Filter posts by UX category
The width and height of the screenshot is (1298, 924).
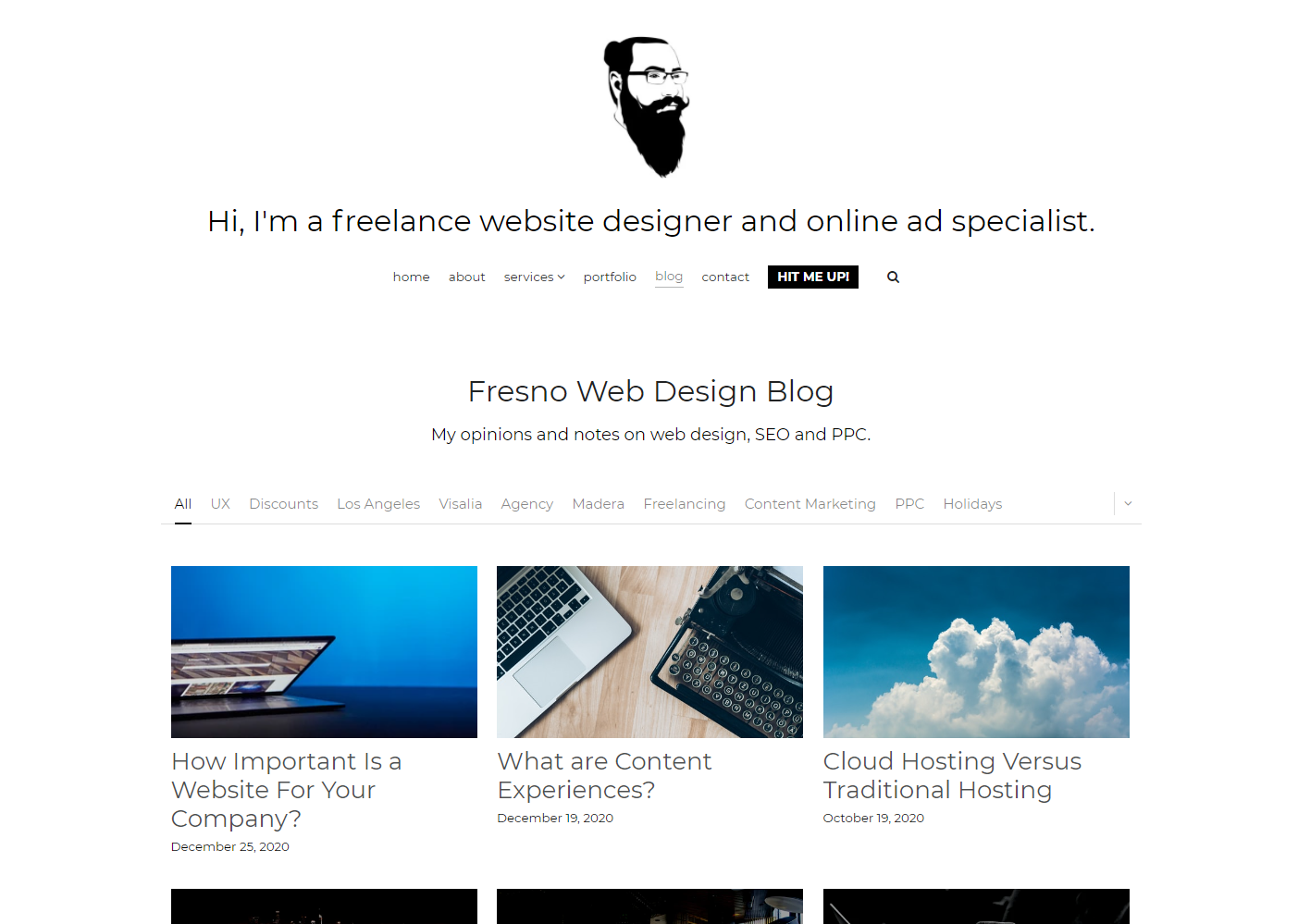(220, 504)
